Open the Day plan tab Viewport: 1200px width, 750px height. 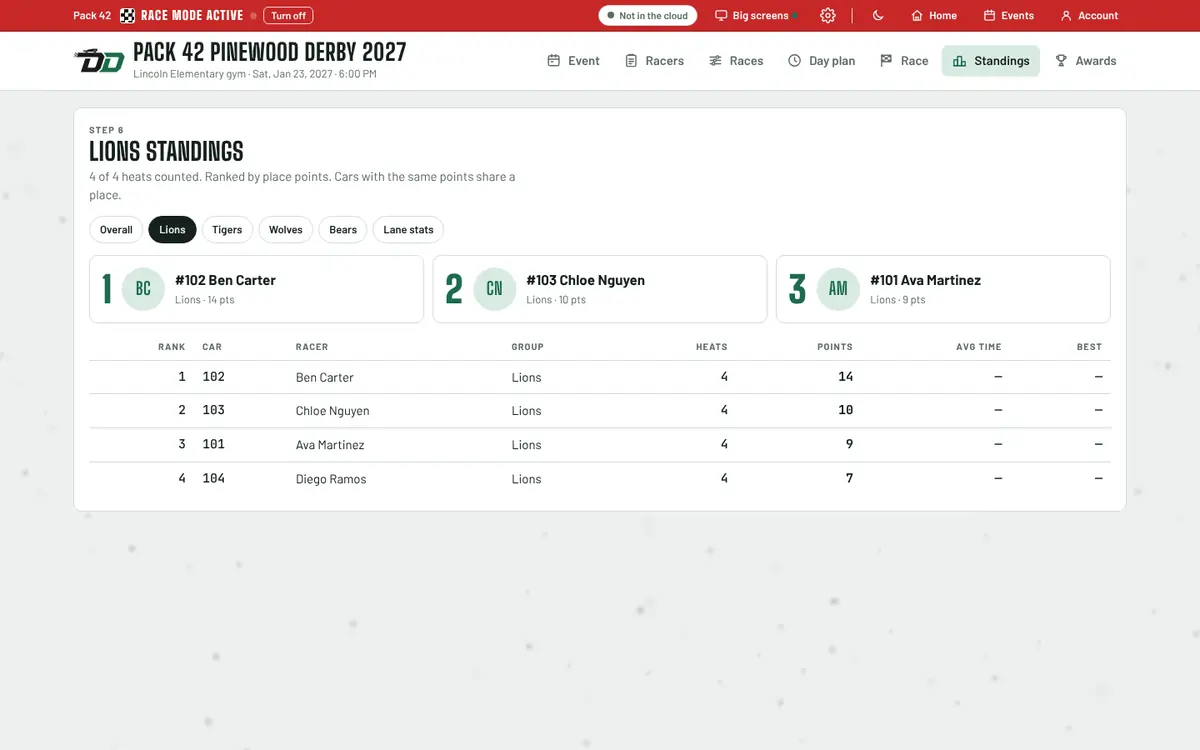click(x=821, y=61)
